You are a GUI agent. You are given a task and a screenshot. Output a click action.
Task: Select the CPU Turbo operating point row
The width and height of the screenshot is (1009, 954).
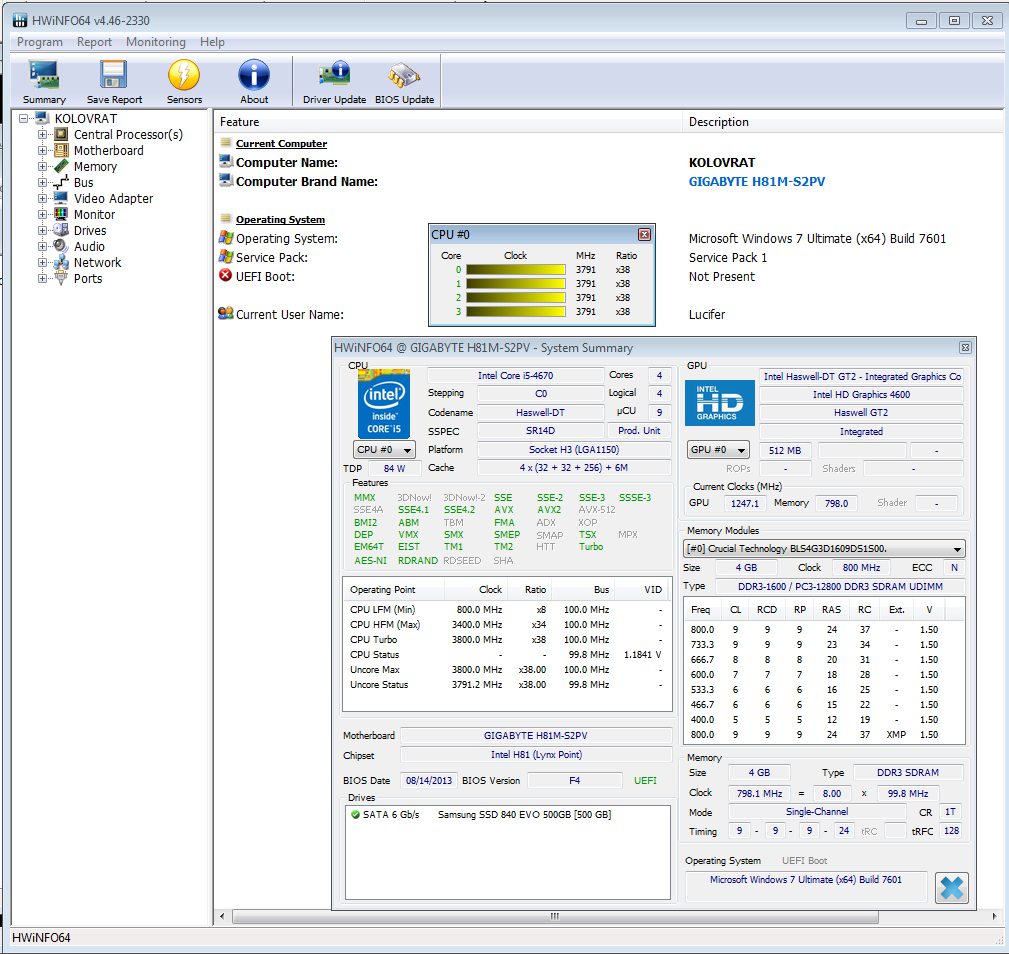click(506, 639)
